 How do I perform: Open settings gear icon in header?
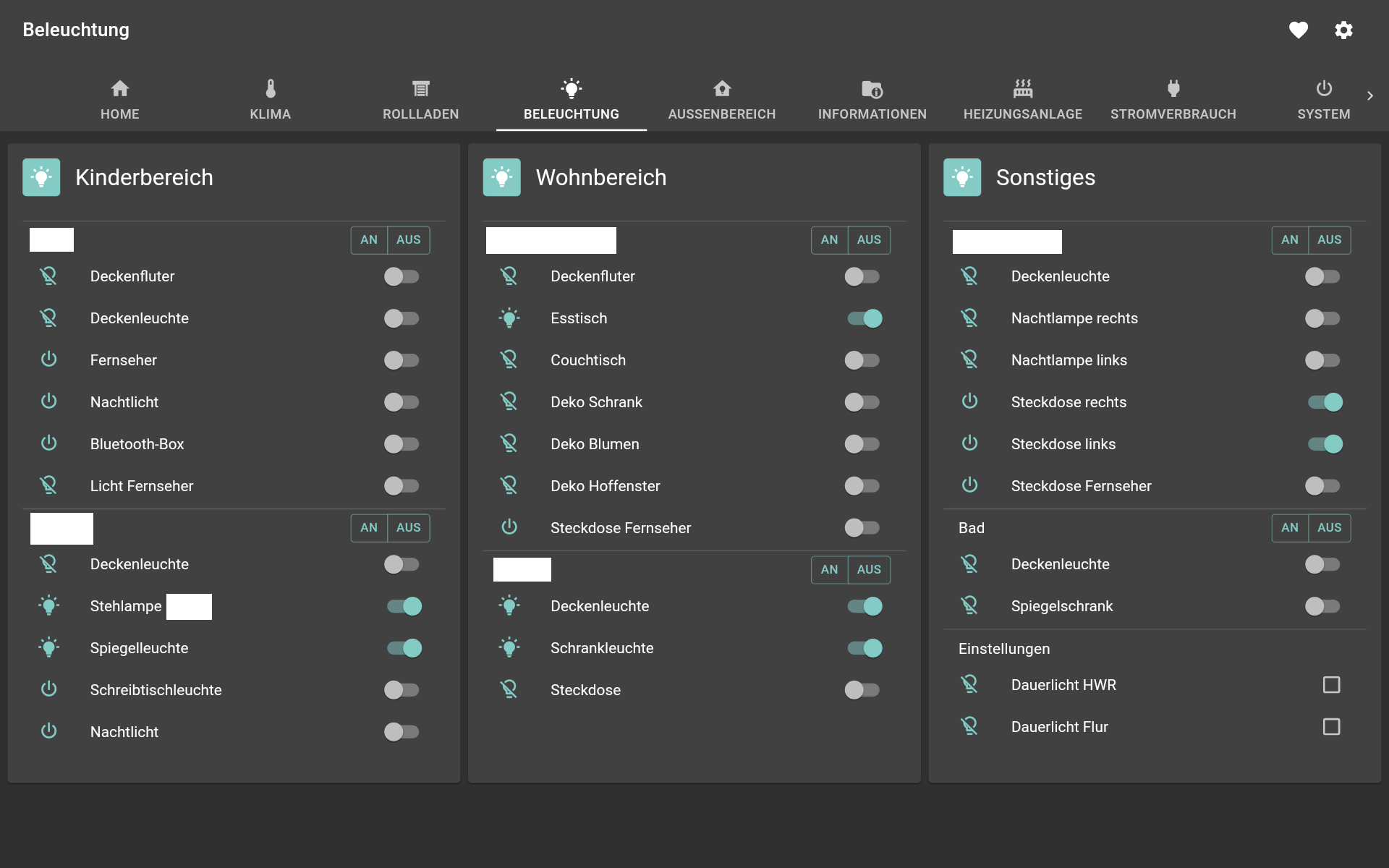[1343, 30]
